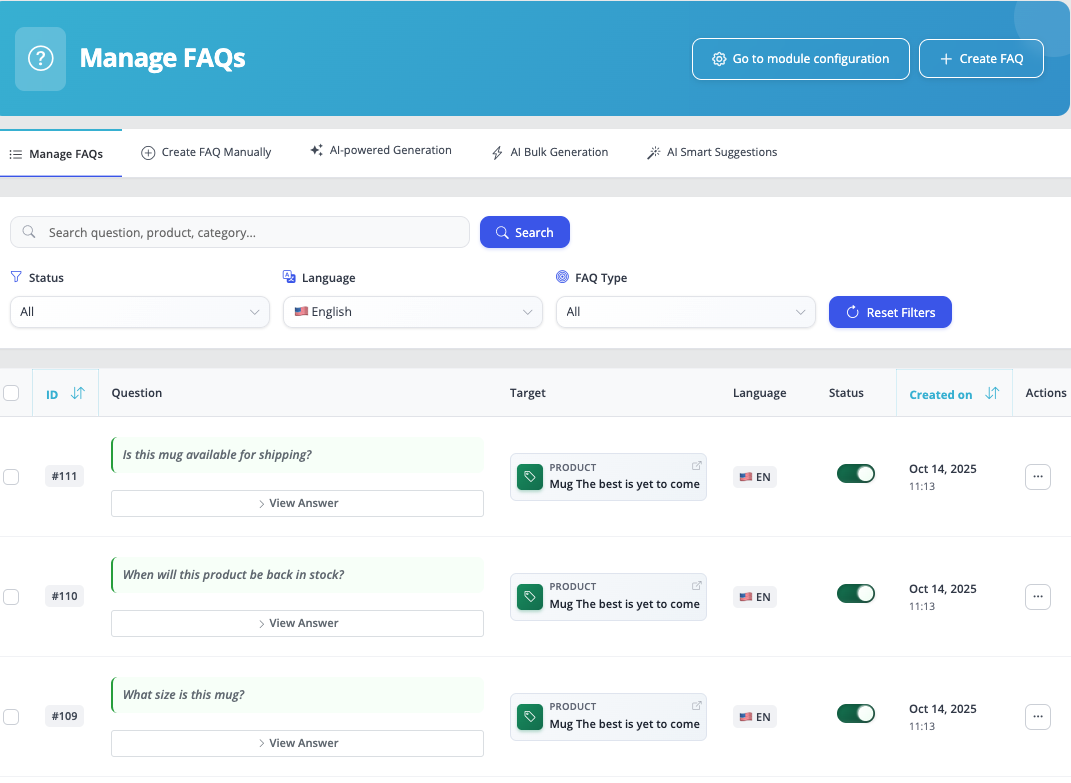Screen dimensions: 1071x783
Task: Open the actions ellipsis menu for FAQ #109
Action: tap(1037, 717)
